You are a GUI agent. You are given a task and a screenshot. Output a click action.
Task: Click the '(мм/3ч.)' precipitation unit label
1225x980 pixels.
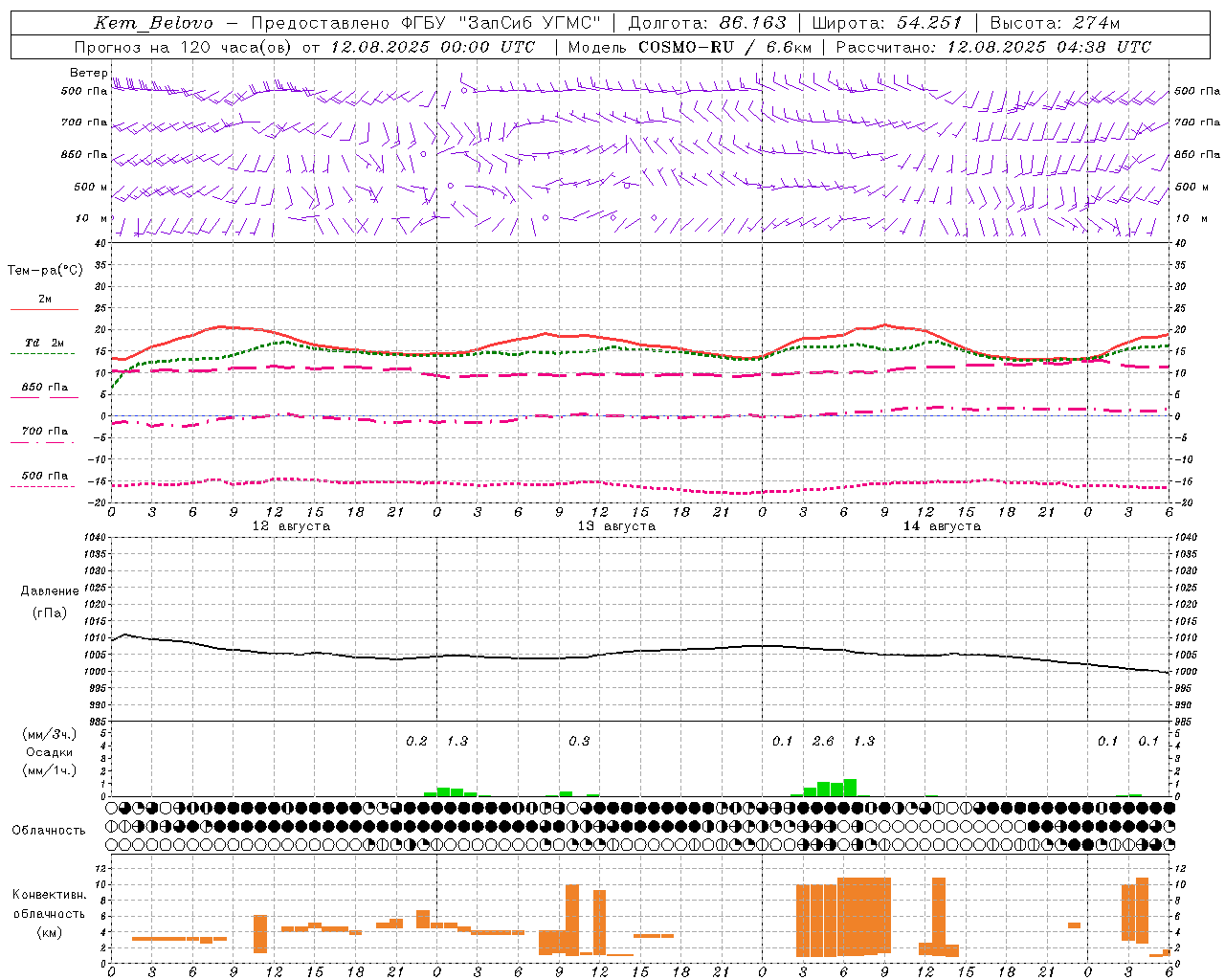click(x=50, y=734)
